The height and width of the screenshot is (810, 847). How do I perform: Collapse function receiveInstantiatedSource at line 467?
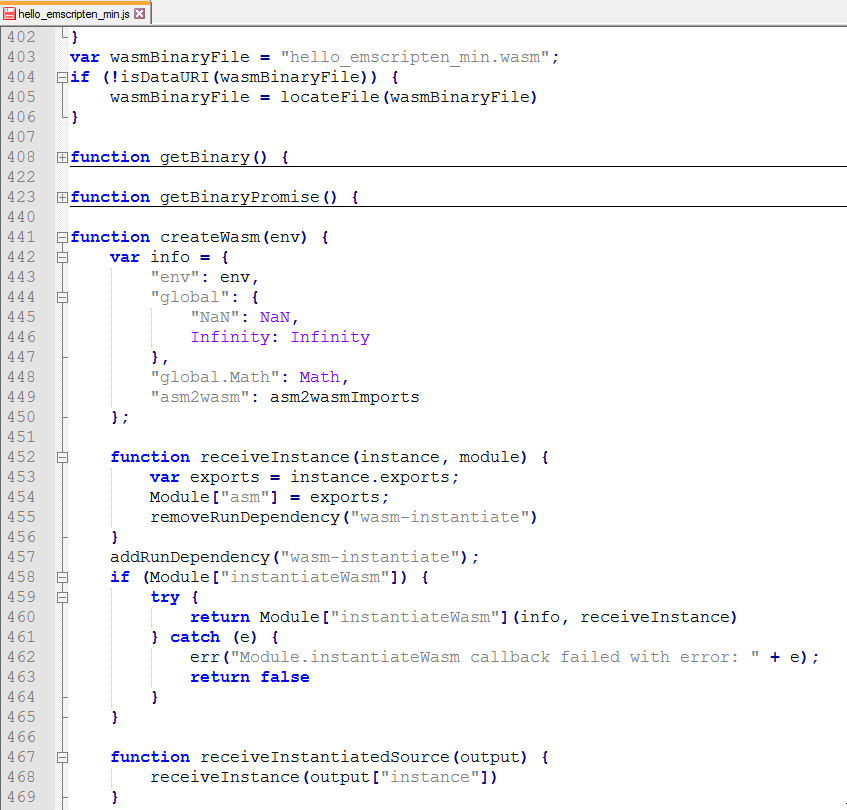pos(62,757)
